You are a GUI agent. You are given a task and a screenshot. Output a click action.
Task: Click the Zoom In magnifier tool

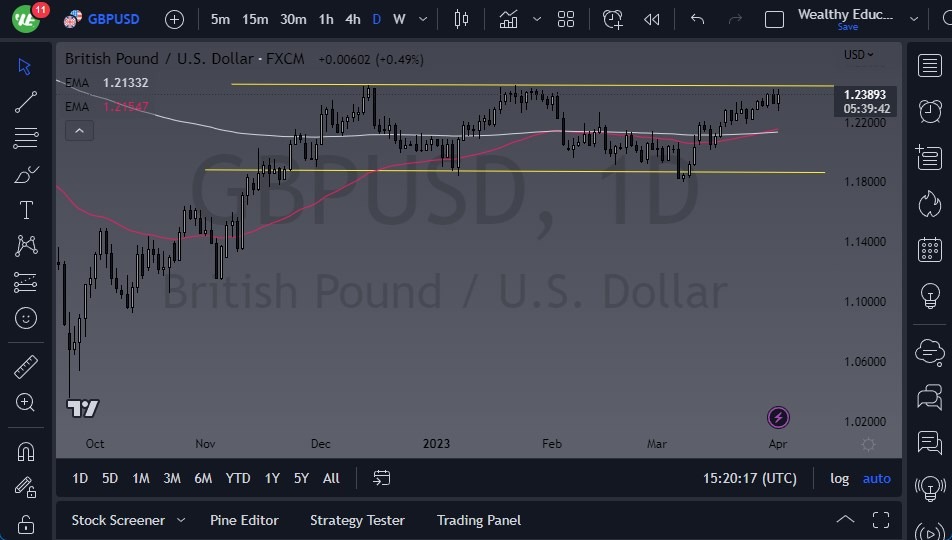pyautogui.click(x=26, y=402)
